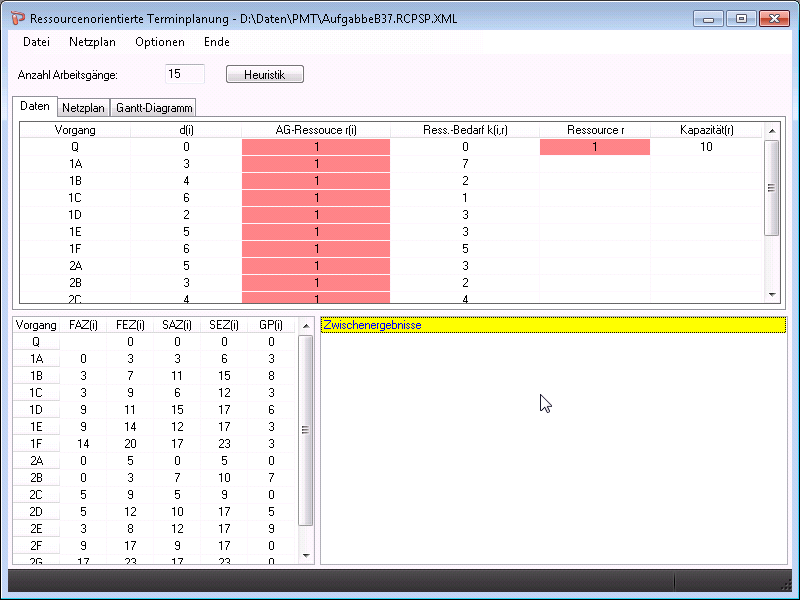Maximize the Ressourcenorientierte Terminplanung window
Viewport: 800px width, 600px height.
[741, 18]
